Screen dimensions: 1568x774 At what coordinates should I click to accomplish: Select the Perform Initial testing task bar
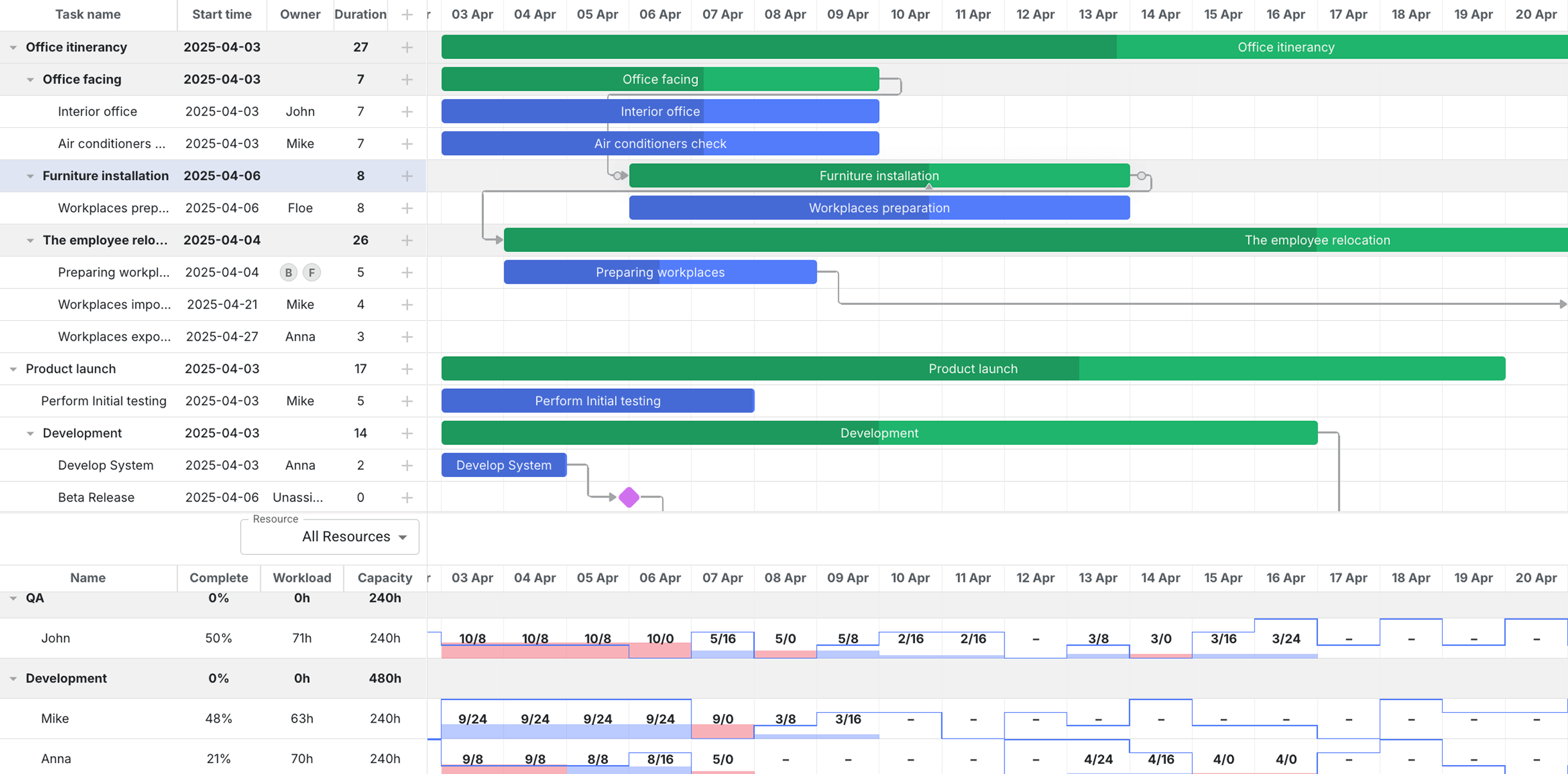pos(598,401)
